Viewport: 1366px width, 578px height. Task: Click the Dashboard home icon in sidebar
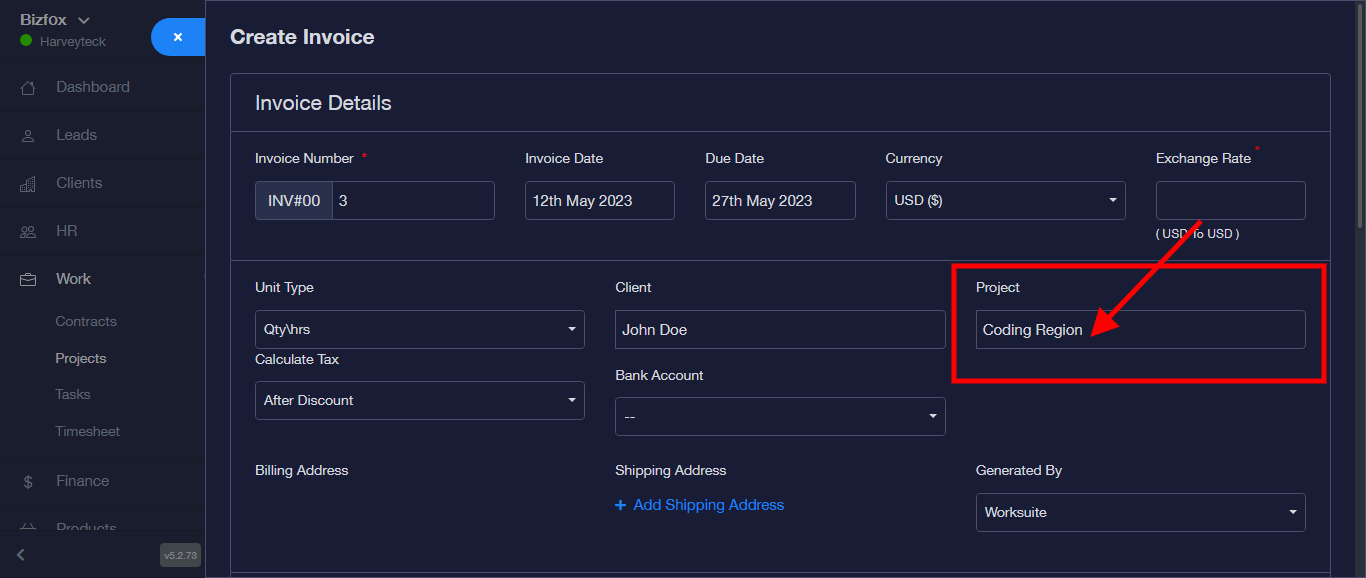(28, 88)
